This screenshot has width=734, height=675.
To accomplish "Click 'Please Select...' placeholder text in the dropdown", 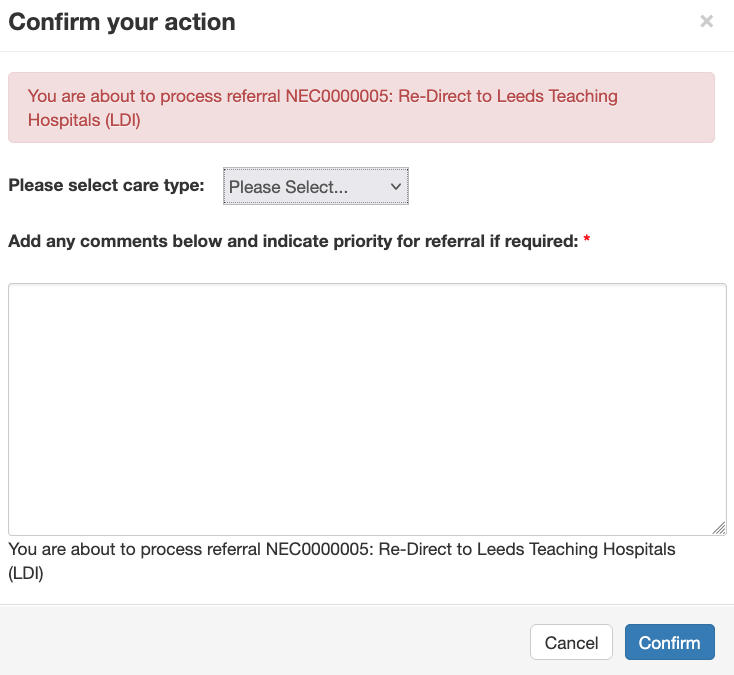I will coord(288,187).
